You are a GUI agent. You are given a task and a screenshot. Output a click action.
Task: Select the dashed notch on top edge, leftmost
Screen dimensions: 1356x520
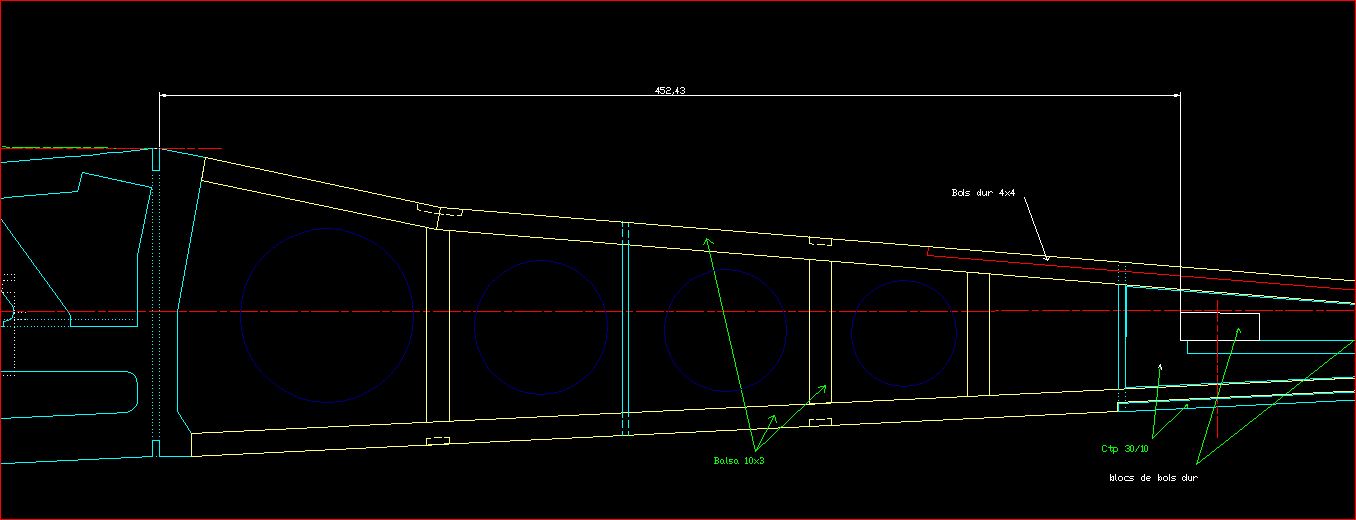[440, 210]
